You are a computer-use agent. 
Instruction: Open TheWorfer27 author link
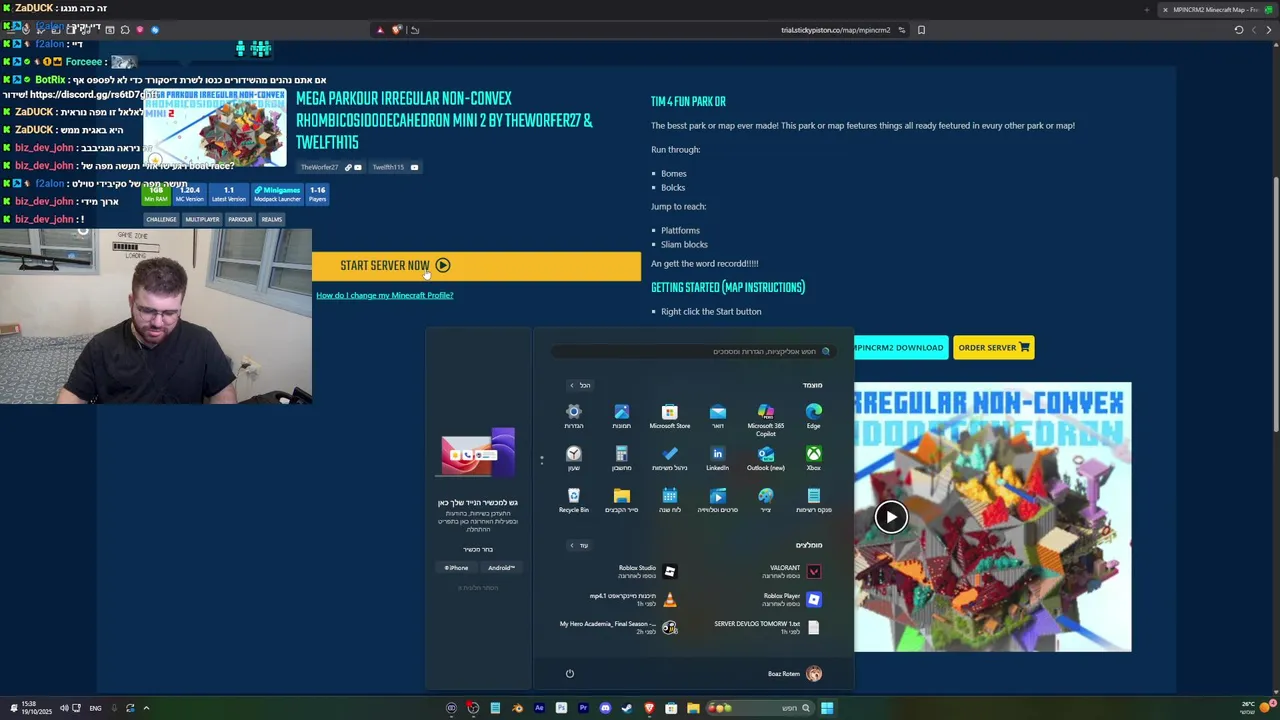[x=320, y=167]
